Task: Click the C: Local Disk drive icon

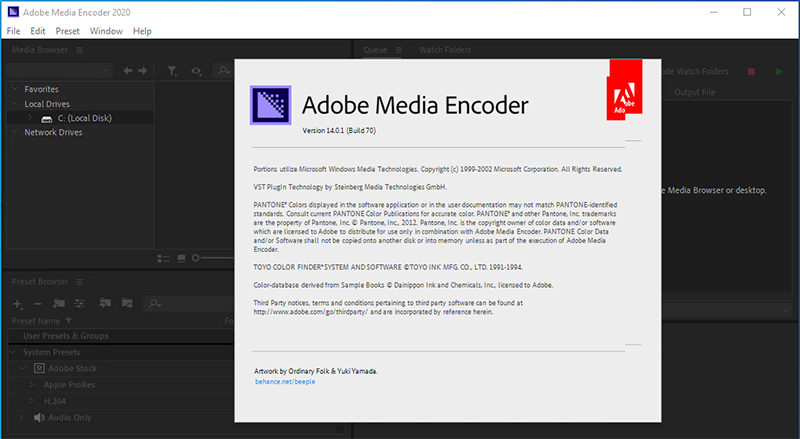Action: 47,119
